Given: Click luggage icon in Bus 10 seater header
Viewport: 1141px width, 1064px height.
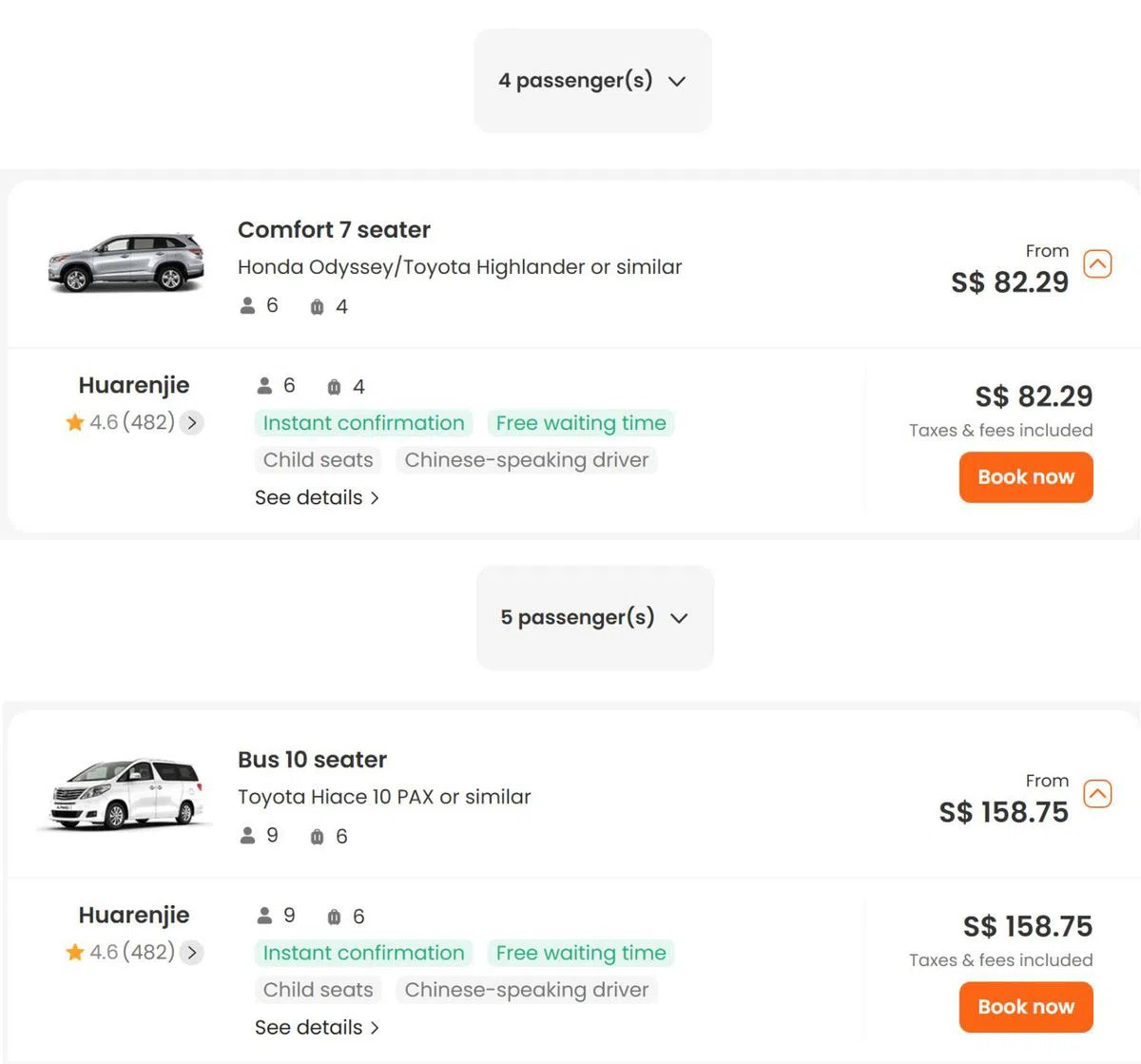Looking at the screenshot, I should point(318,837).
